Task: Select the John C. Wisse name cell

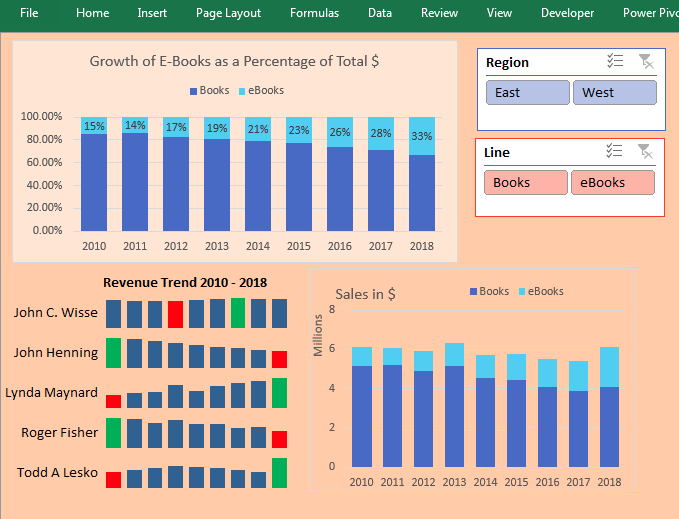Action: (56, 312)
